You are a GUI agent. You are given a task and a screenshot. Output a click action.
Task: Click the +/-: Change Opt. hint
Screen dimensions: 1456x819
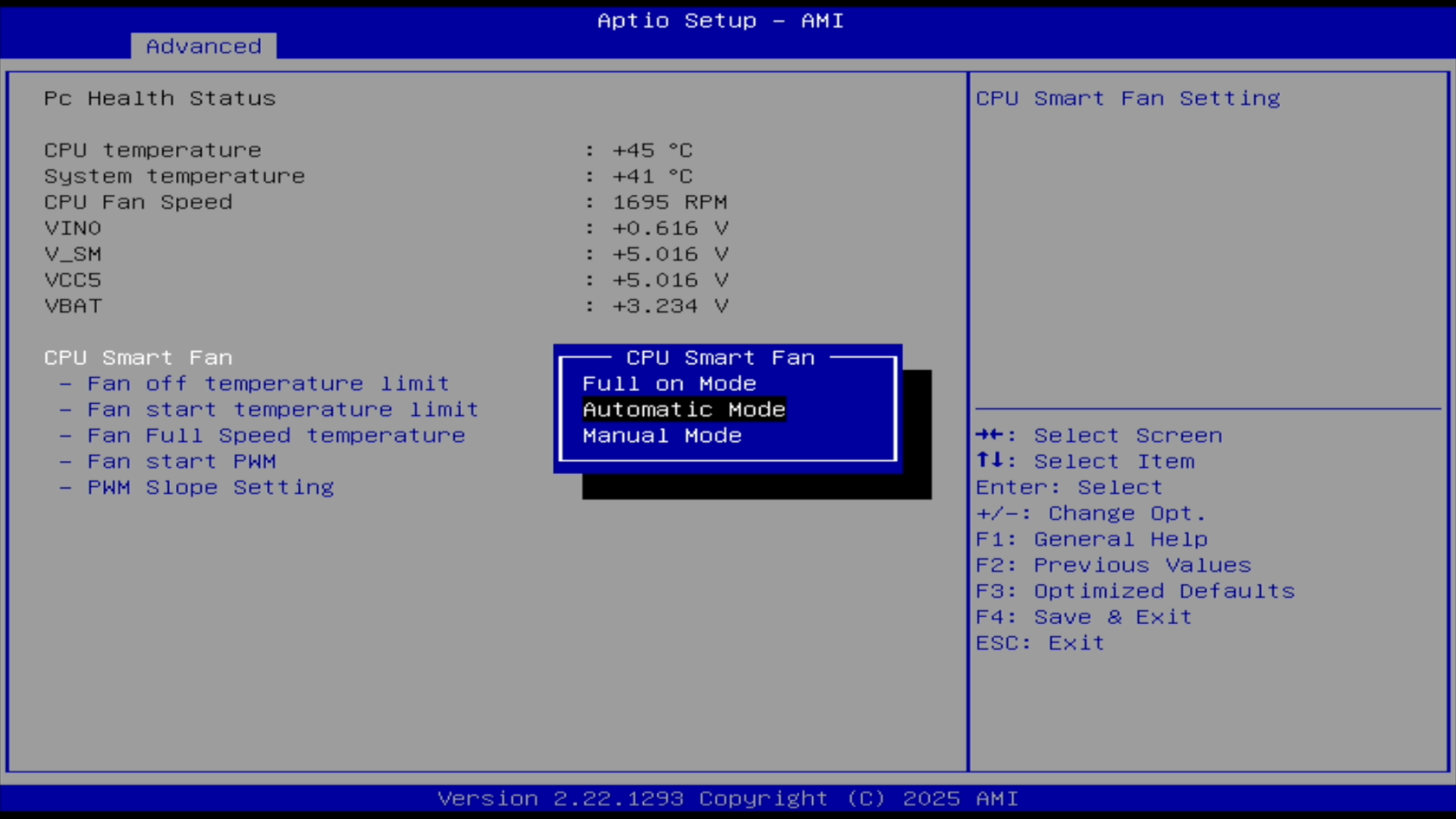pyautogui.click(x=1090, y=513)
